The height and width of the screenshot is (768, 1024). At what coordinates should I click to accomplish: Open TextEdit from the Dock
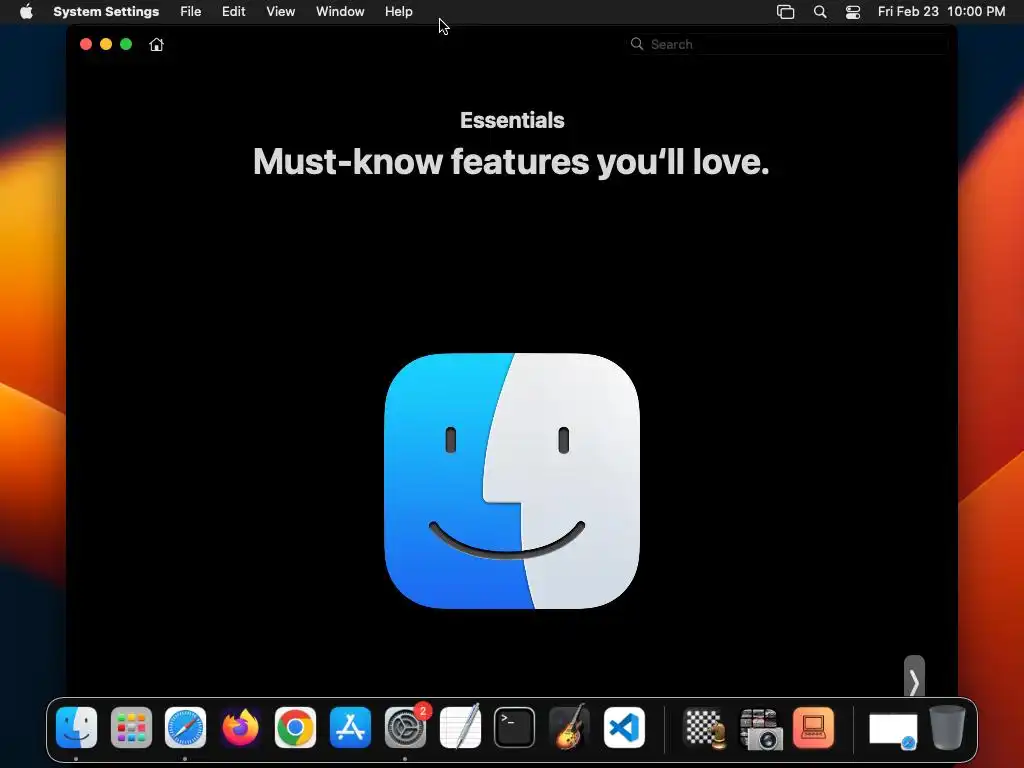tap(460, 728)
